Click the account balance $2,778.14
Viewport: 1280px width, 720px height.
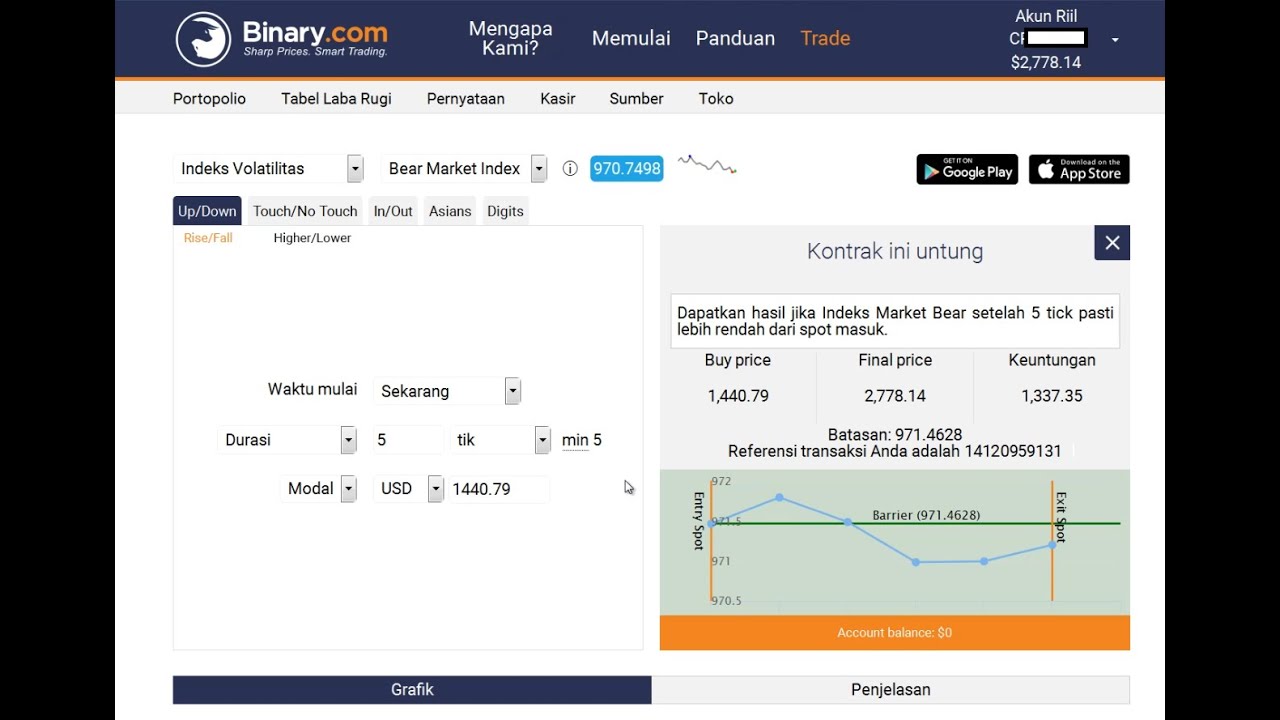[x=1046, y=62]
